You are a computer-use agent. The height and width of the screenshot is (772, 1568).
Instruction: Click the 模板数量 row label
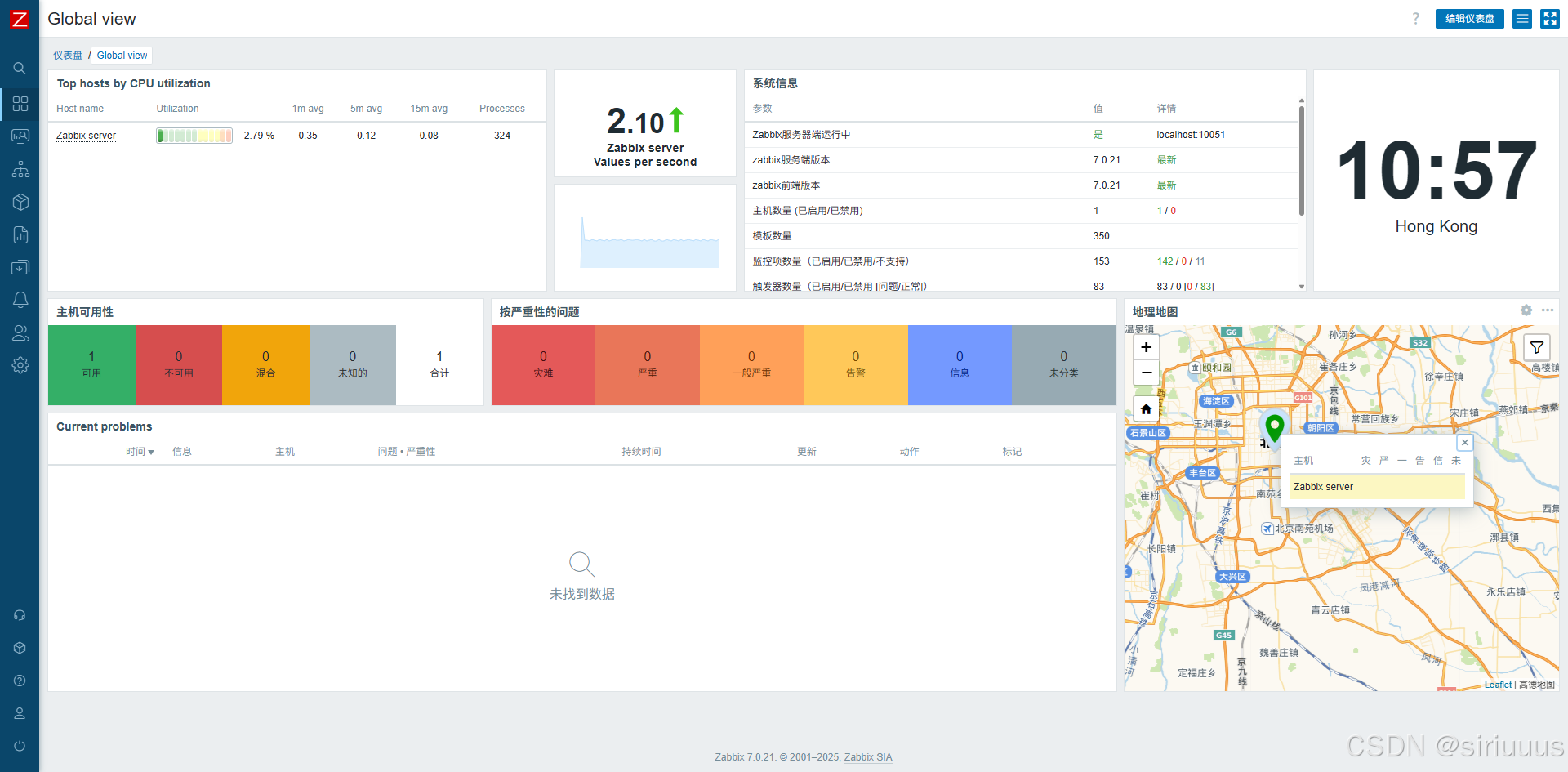(772, 236)
